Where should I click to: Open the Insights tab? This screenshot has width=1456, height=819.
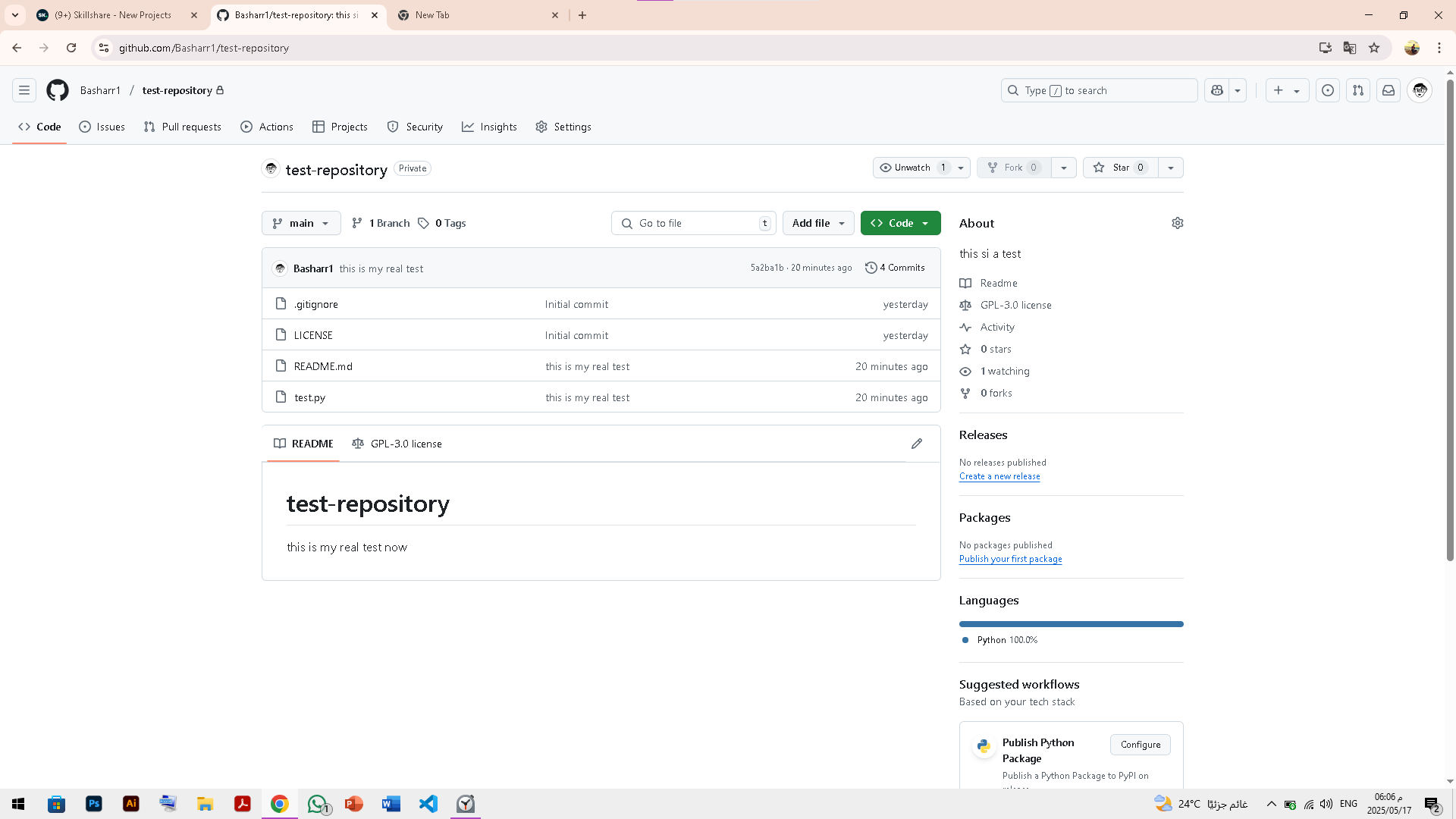(489, 127)
